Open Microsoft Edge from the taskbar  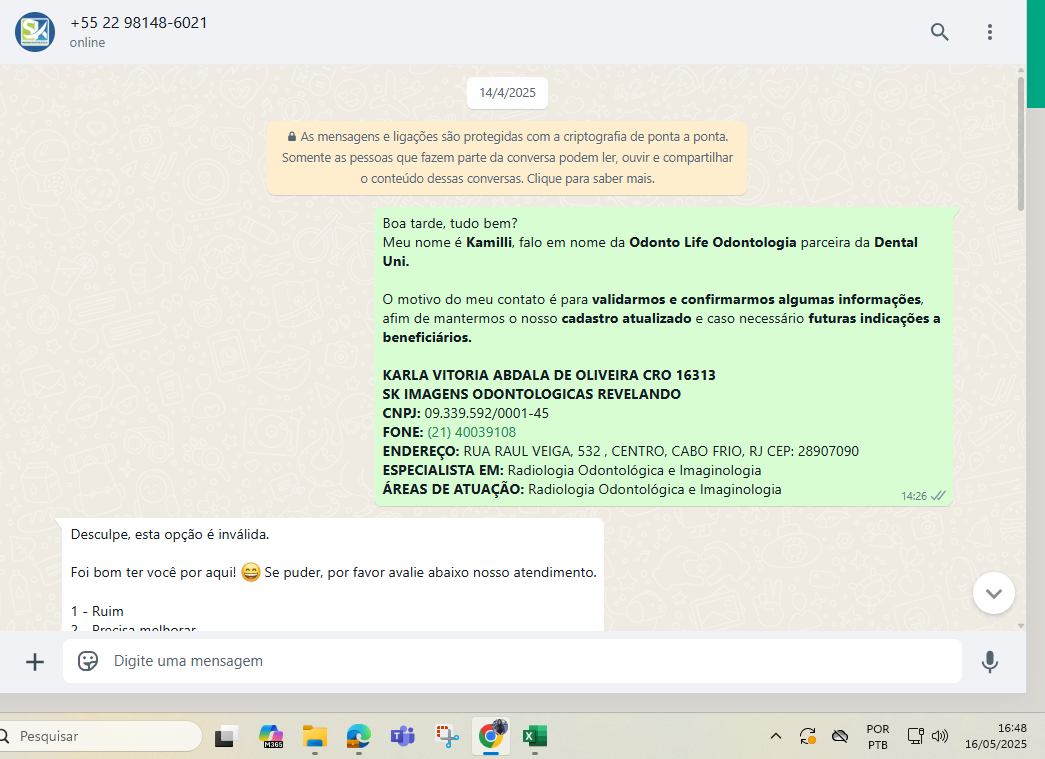coord(359,736)
